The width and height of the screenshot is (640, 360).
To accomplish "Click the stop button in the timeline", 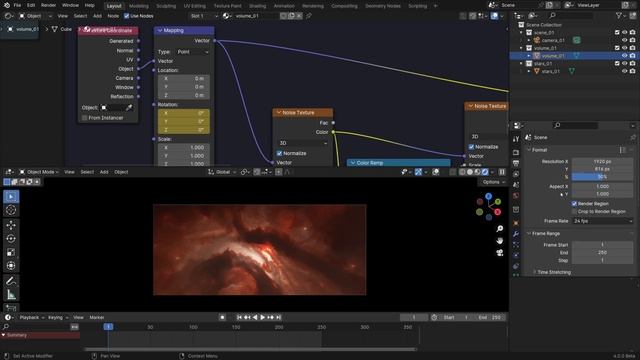I will (222, 317).
